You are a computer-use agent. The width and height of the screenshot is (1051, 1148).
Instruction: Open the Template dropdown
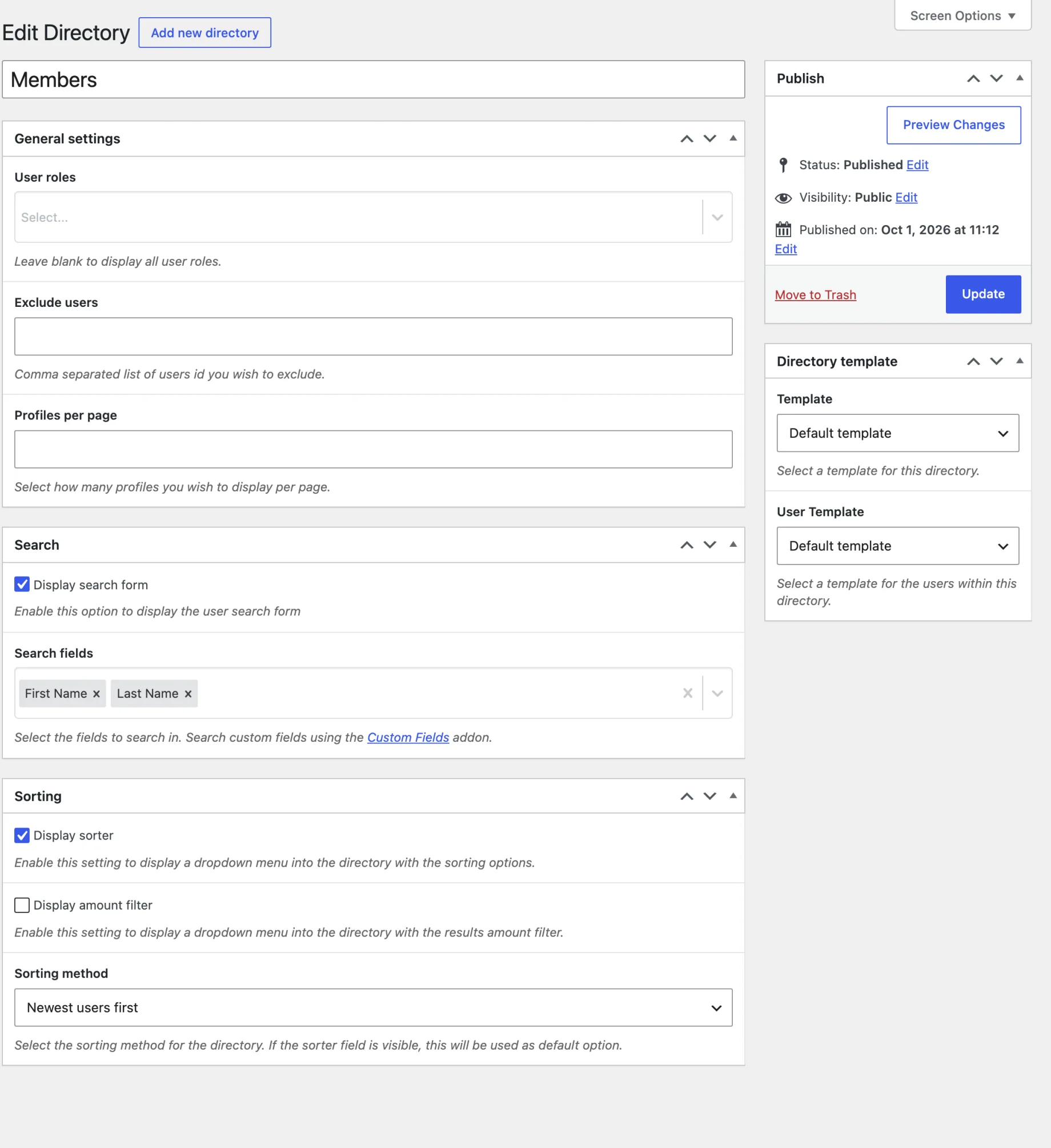coord(898,433)
